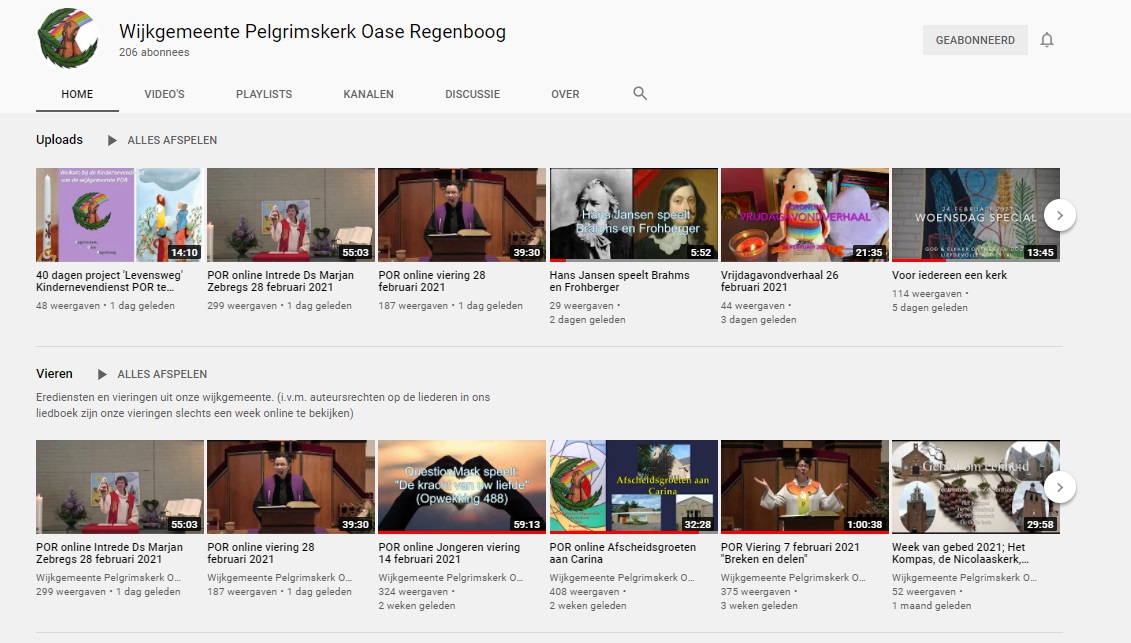Open the DISCUSSIE tab
The height and width of the screenshot is (643, 1131).
click(x=472, y=94)
